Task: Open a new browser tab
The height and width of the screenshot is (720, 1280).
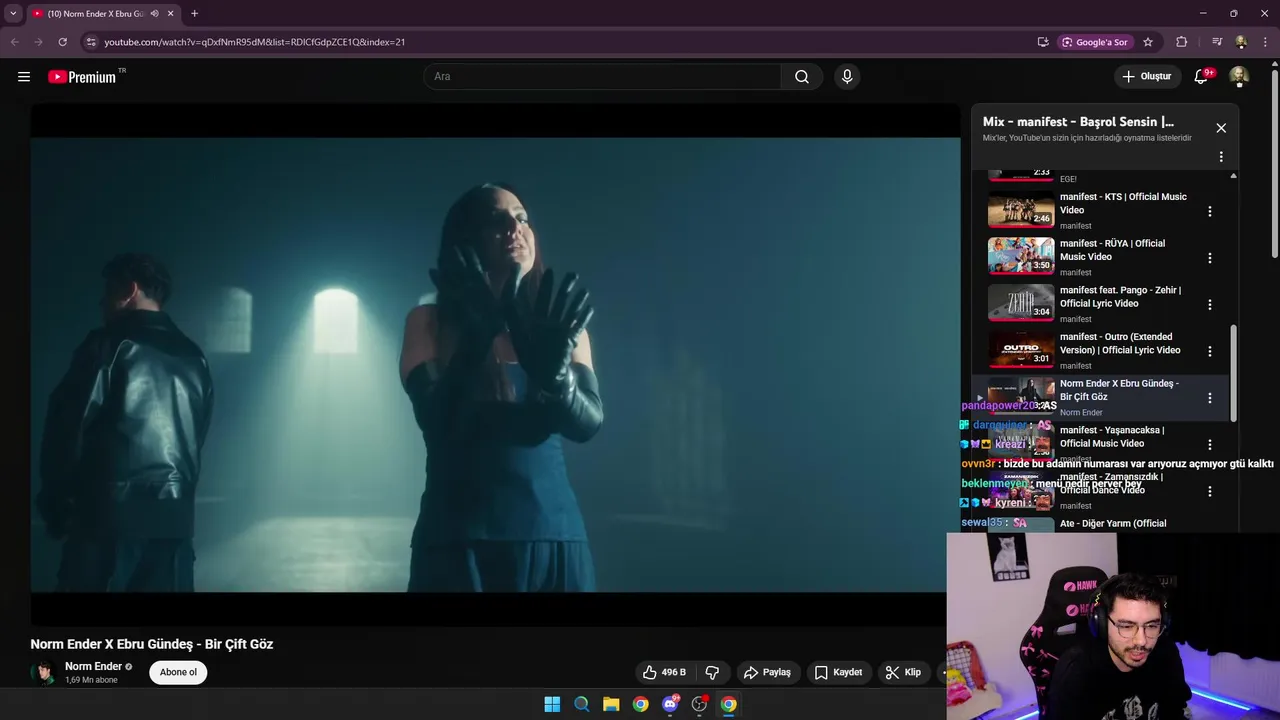Action: click(x=194, y=14)
